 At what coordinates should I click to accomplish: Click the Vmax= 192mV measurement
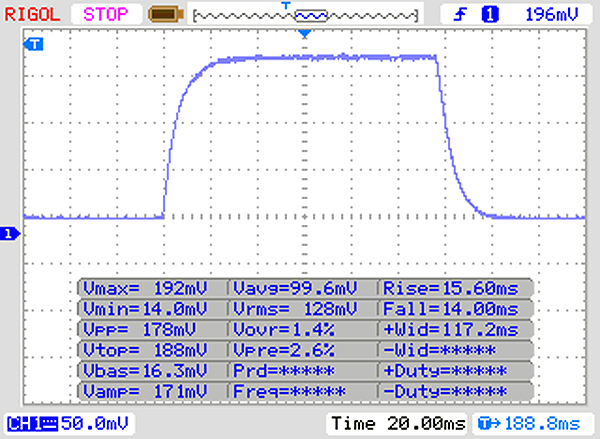(x=145, y=288)
